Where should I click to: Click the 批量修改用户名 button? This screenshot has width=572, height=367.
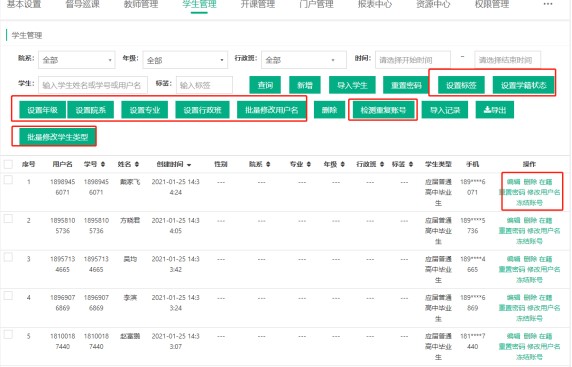click(271, 110)
